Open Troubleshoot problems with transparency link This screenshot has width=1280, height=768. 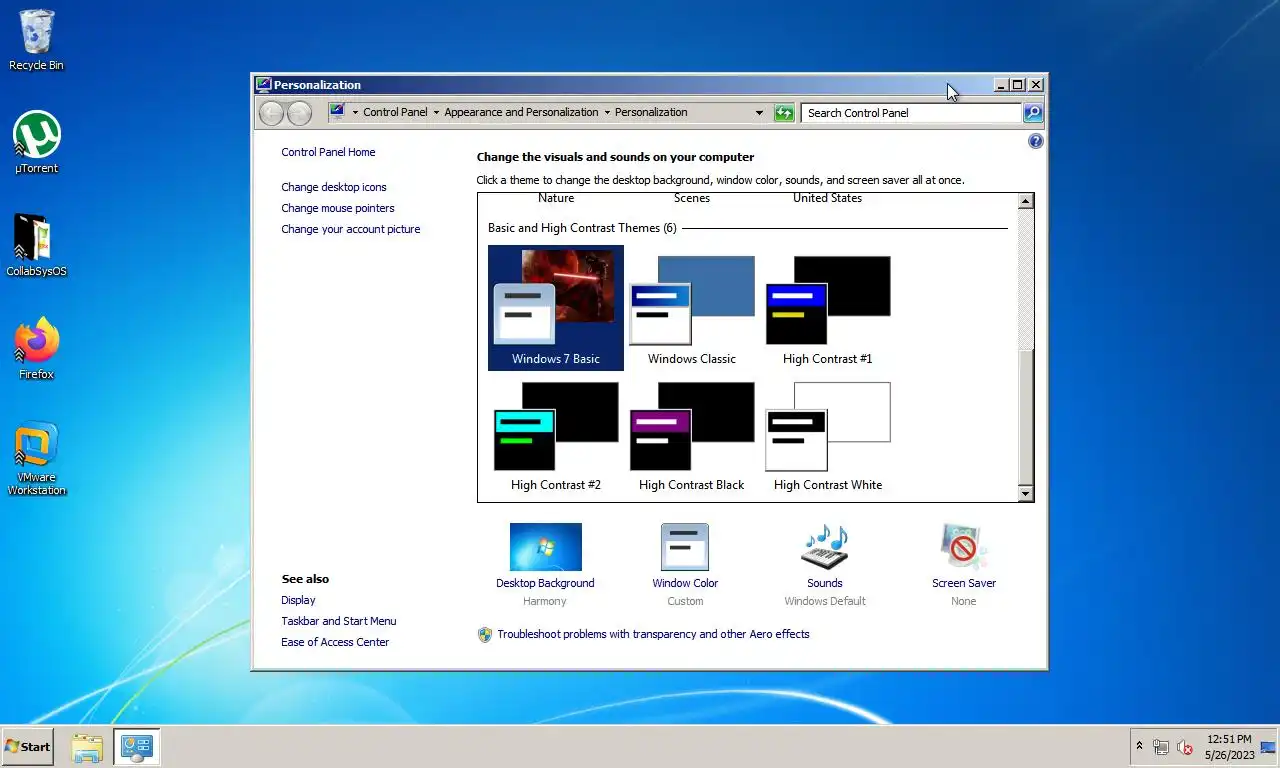(653, 634)
